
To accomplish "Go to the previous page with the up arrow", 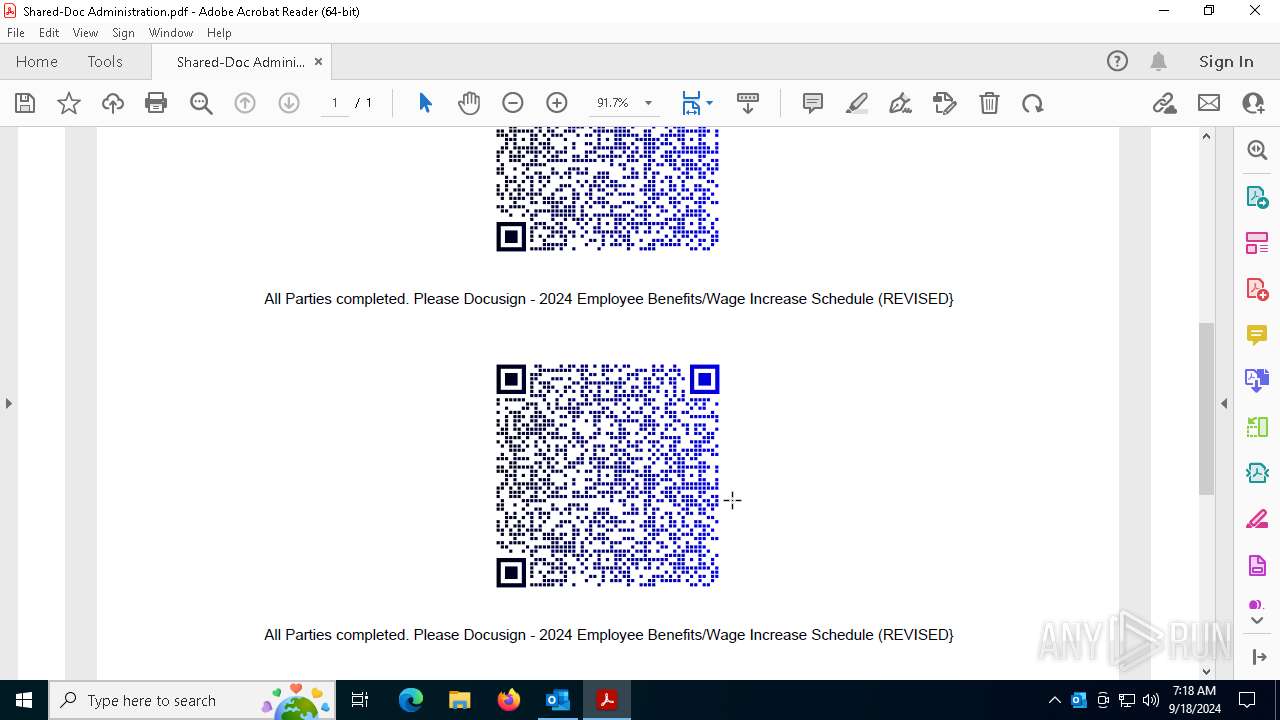I will [245, 103].
